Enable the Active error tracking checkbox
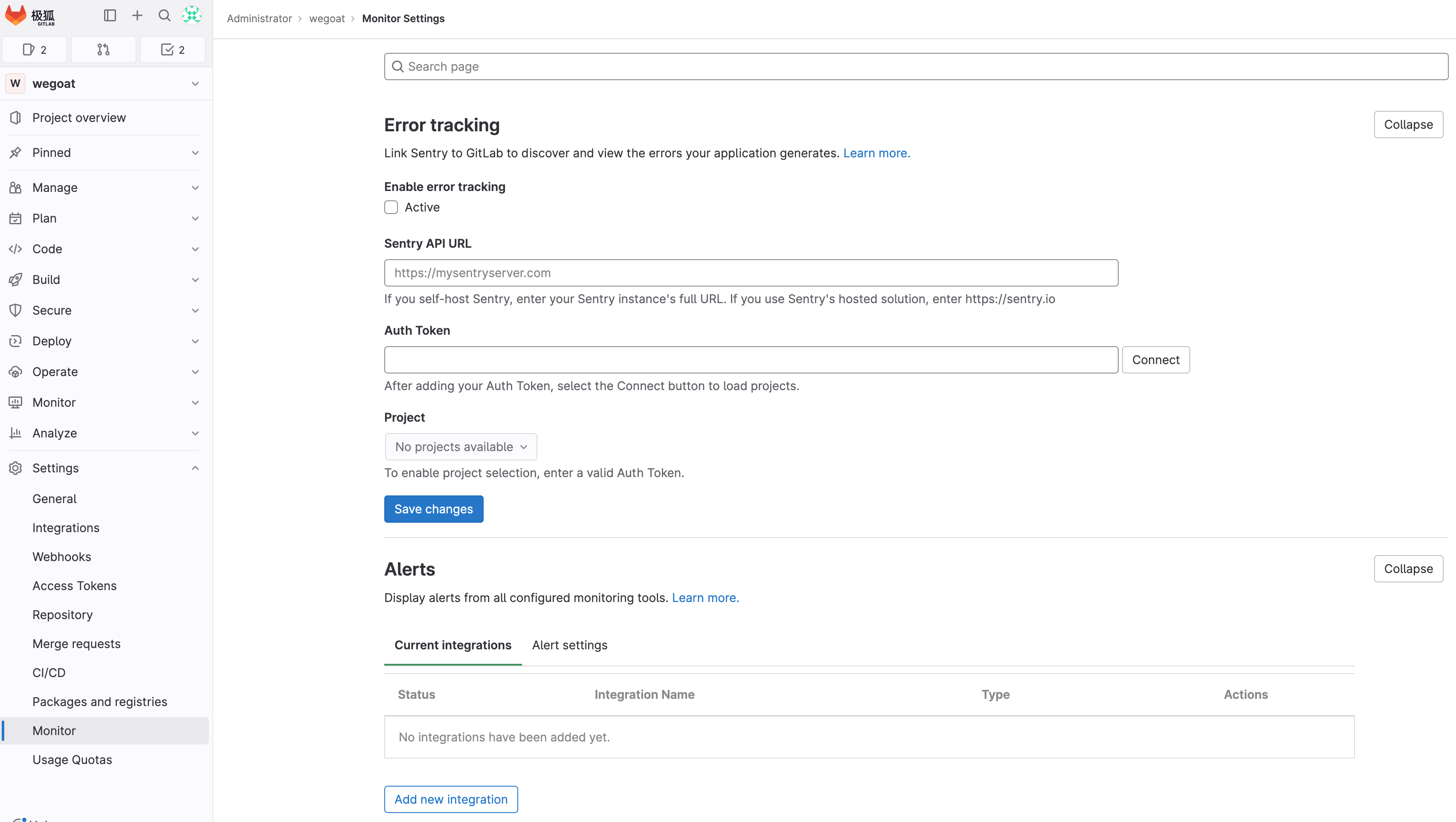The image size is (1456, 822). coord(391,207)
